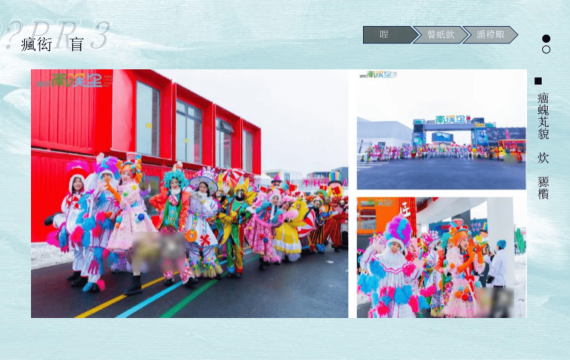Image resolution: width=570 pixels, height=360 pixels.
Task: Switch to the middle chevron tab
Action: pos(441,35)
